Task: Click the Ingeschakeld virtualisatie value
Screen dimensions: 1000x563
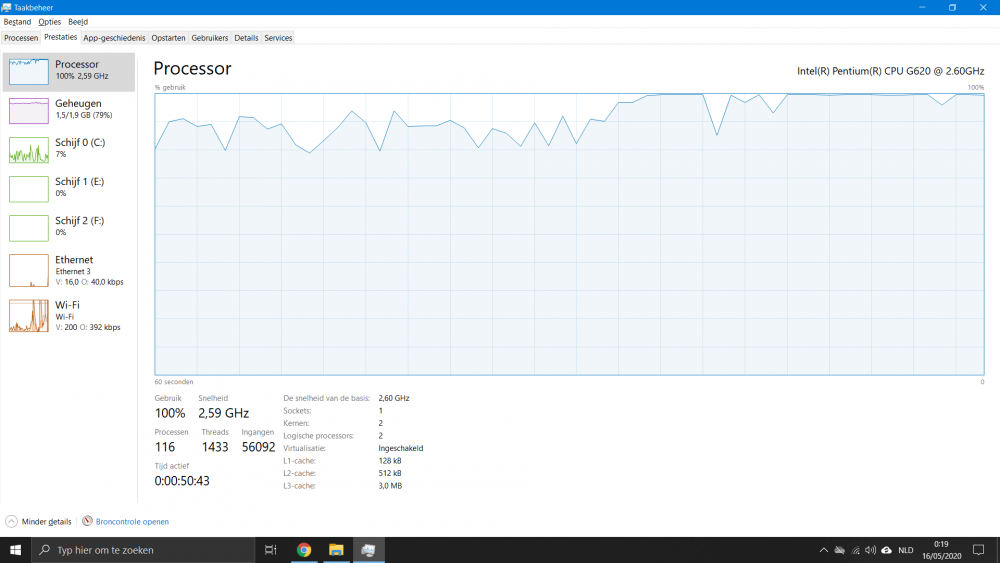Action: [x=401, y=448]
